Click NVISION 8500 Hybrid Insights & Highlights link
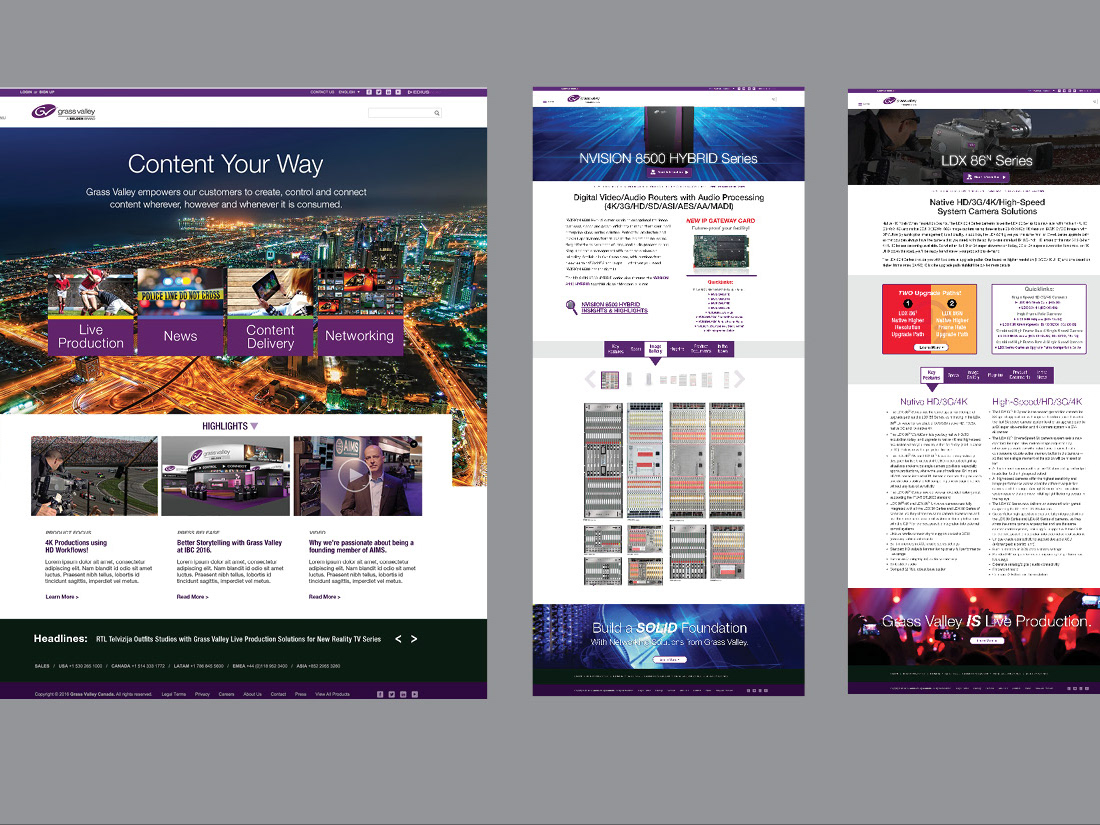Screen dimensions: 1100x825 [614, 307]
